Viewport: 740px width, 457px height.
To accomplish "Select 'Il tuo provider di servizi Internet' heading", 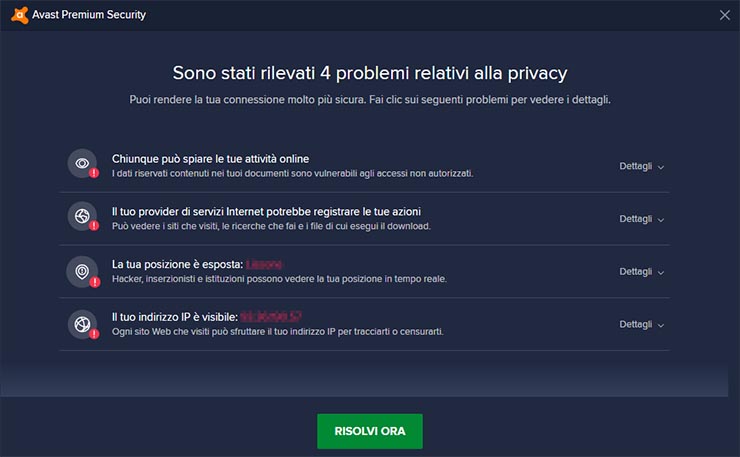I will pyautogui.click(x=266, y=212).
